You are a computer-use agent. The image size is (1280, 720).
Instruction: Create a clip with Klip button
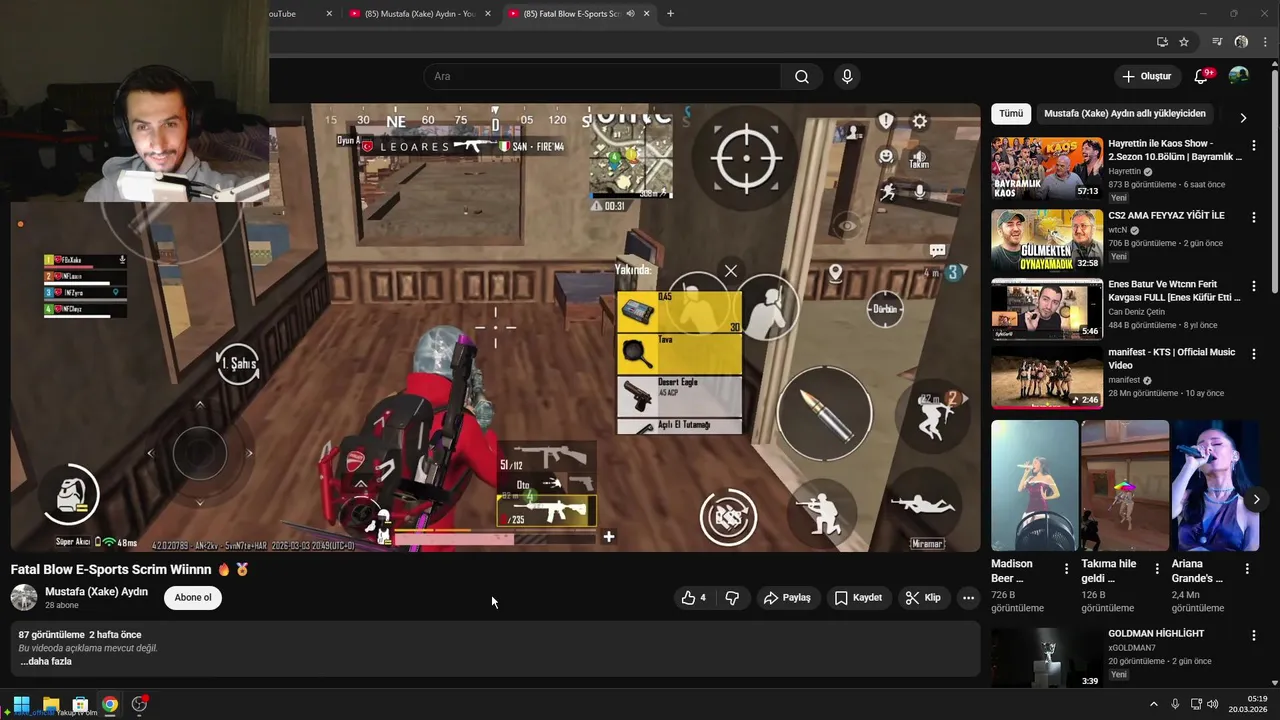pyautogui.click(x=923, y=598)
